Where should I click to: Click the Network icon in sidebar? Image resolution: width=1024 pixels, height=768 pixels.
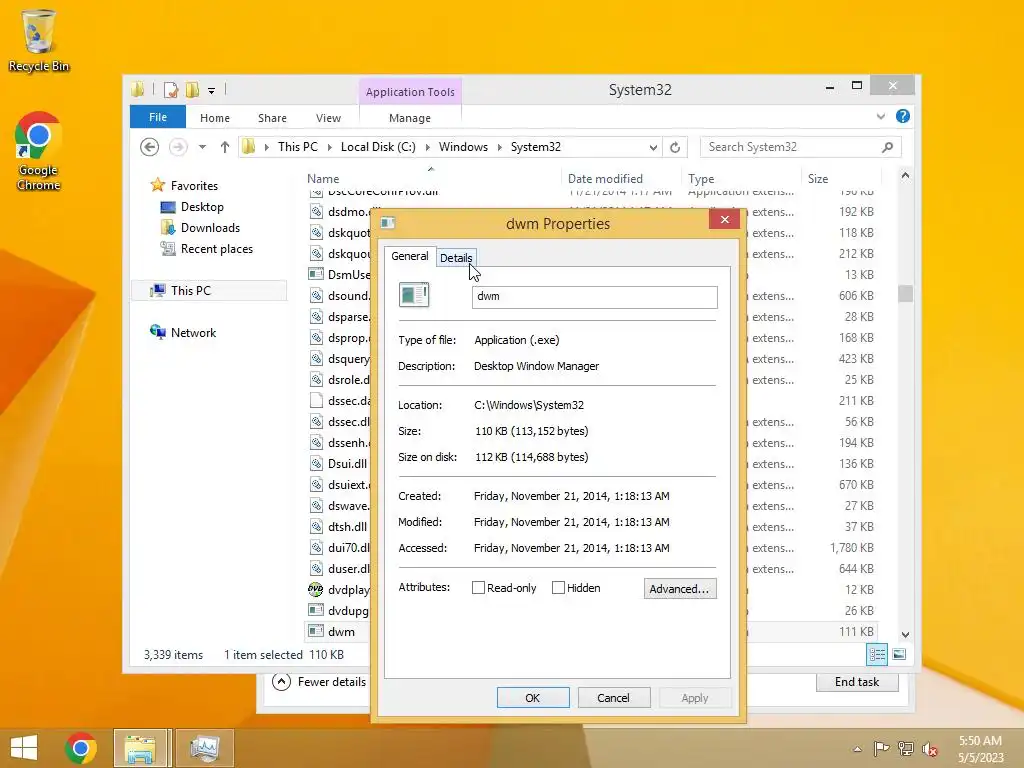click(157, 332)
